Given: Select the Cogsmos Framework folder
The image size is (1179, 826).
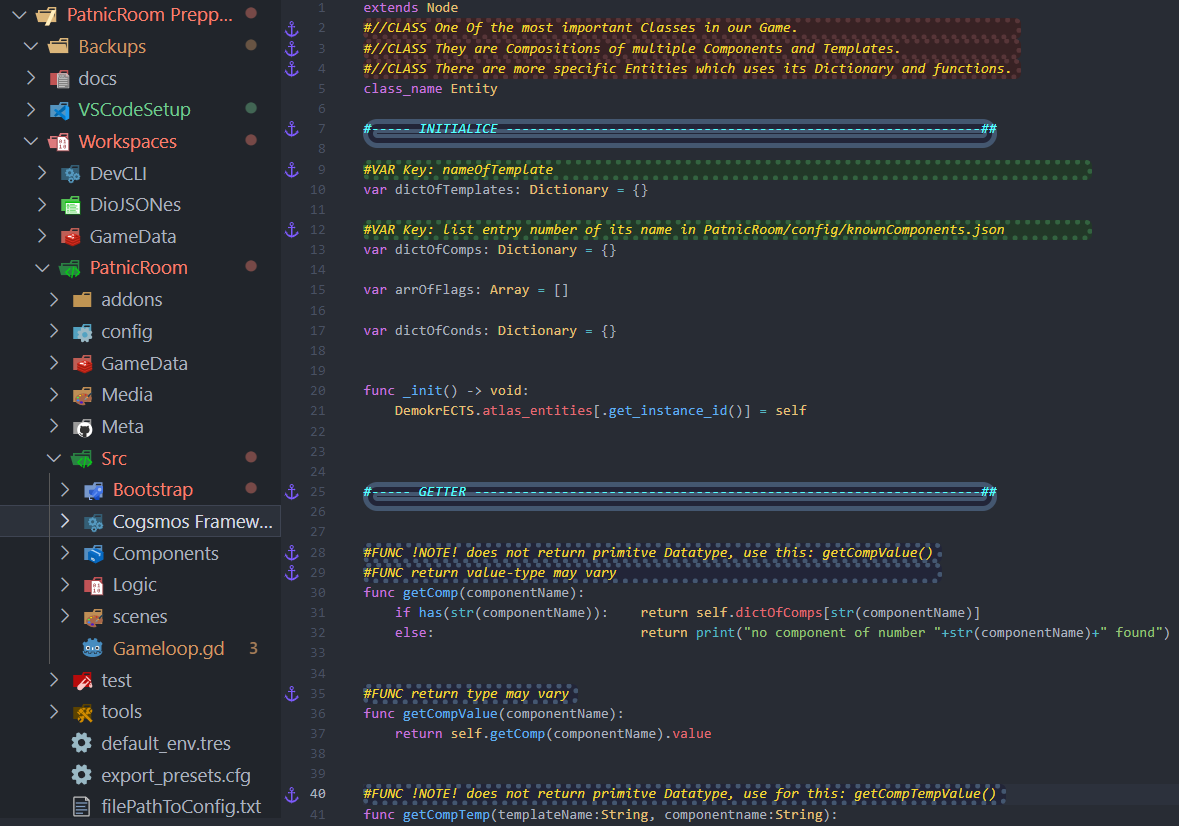Looking at the screenshot, I should coord(192,522).
